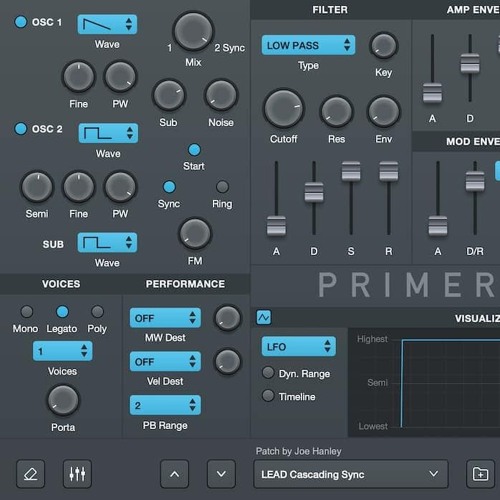
Task: Click the filter Key tracking knob
Action: click(384, 46)
